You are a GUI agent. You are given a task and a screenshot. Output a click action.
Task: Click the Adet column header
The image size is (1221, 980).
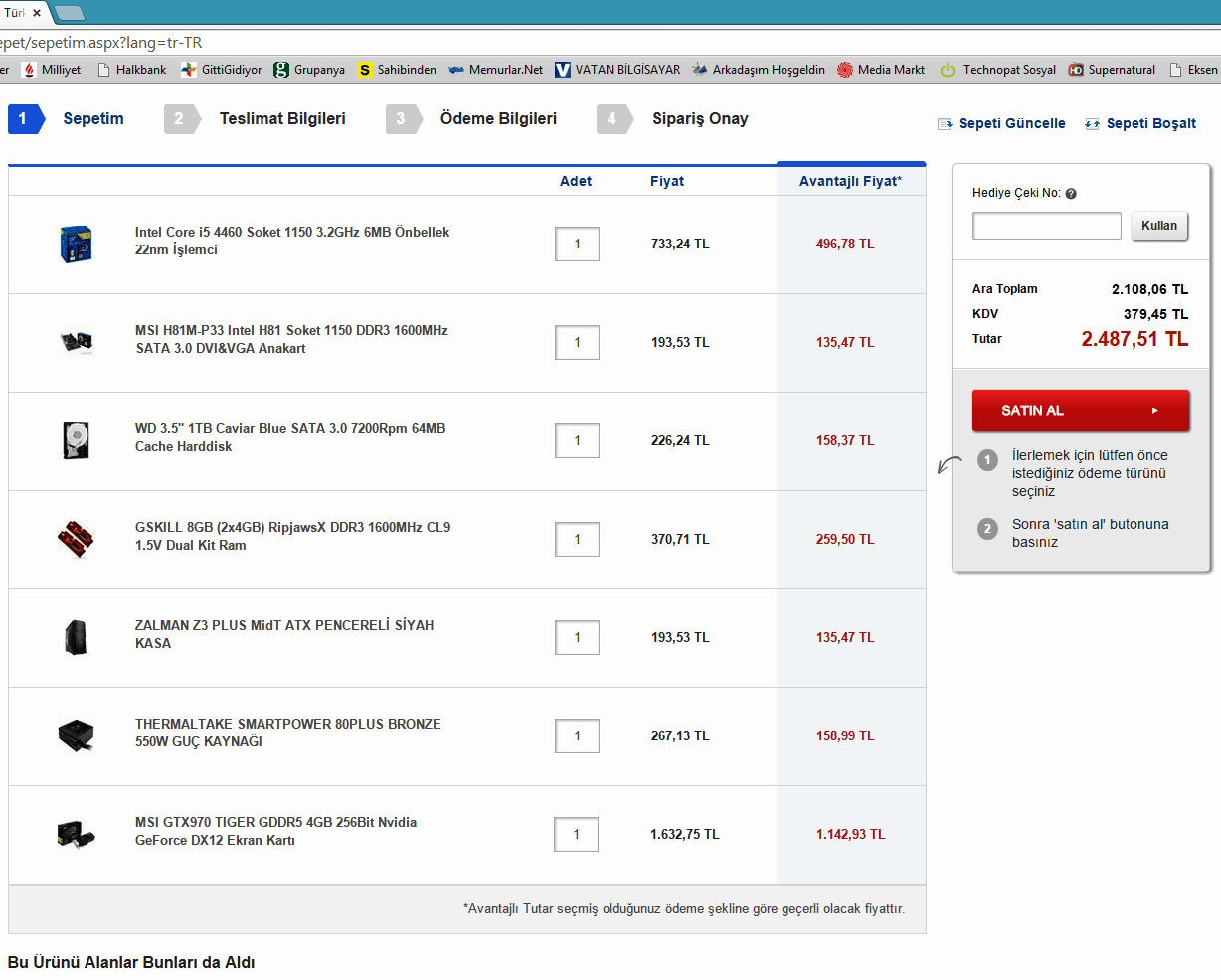click(x=576, y=181)
